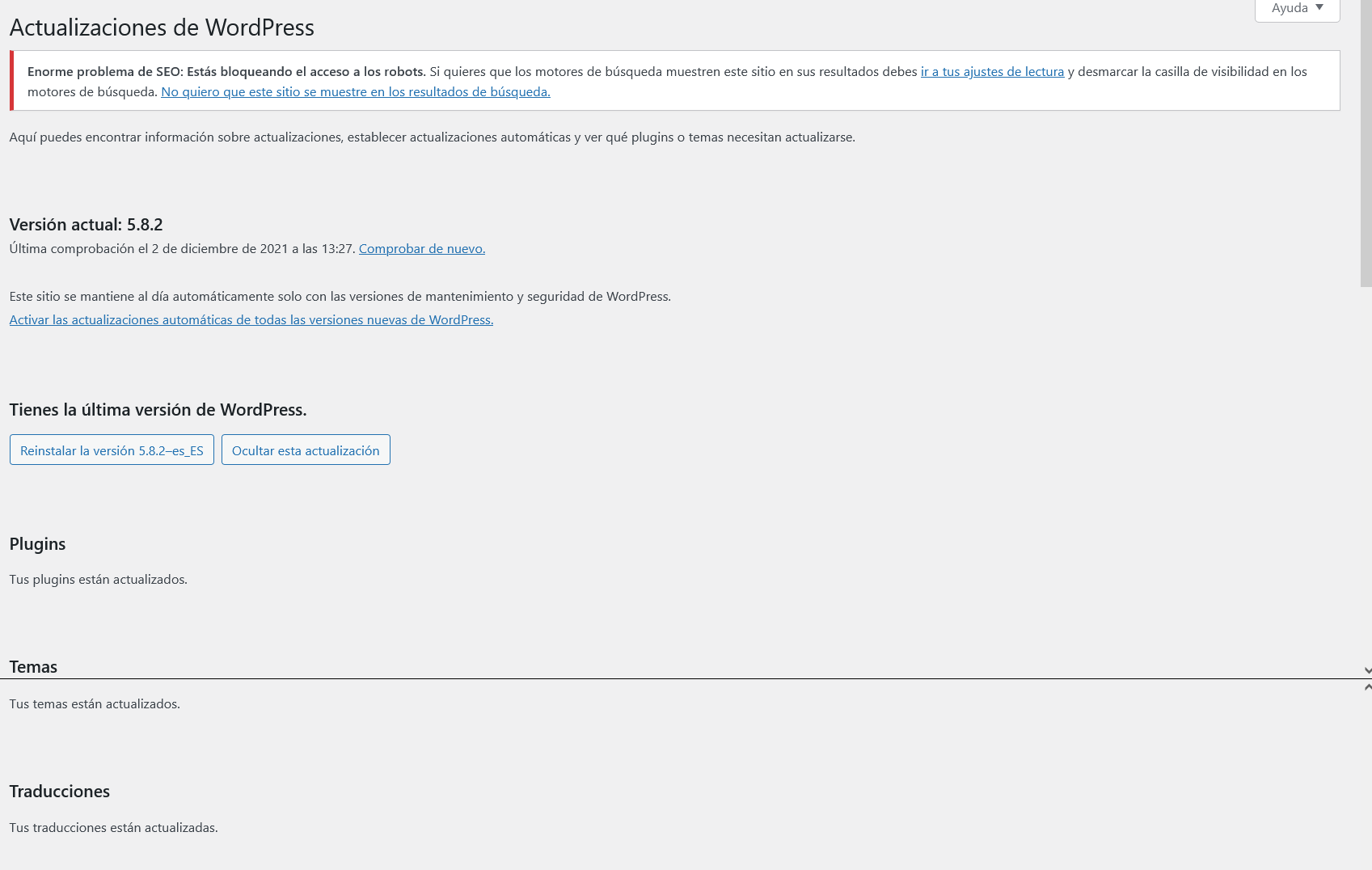The width and height of the screenshot is (1372, 870).
Task: Click Ocultar esta actualización button
Action: click(x=306, y=450)
